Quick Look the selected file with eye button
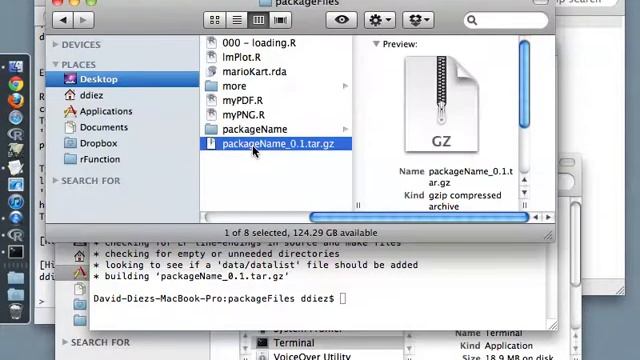640x360 pixels. click(x=342, y=20)
